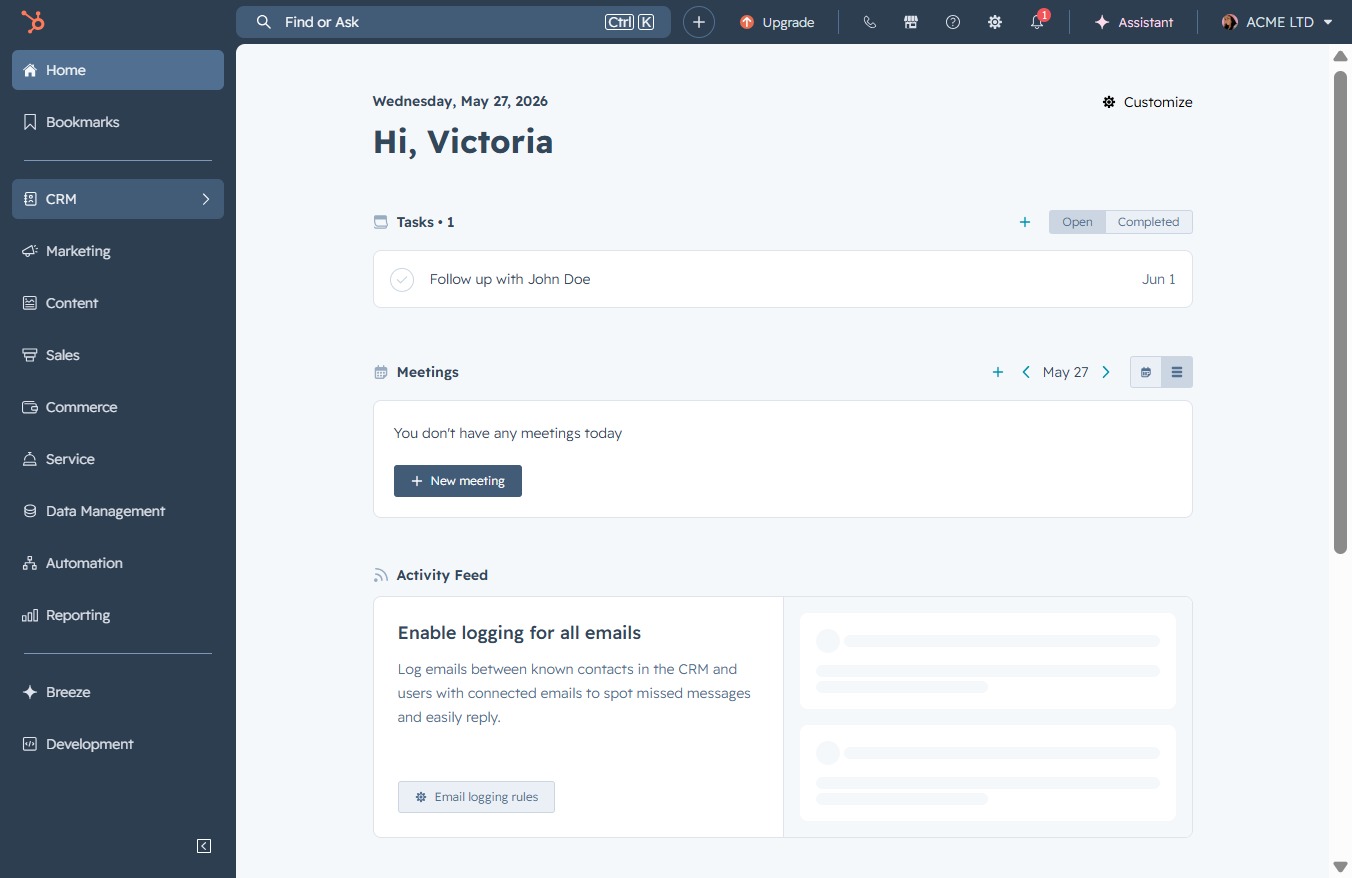This screenshot has height=878, width=1352.
Task: Switch Meetings to list view
Action: [1177, 372]
